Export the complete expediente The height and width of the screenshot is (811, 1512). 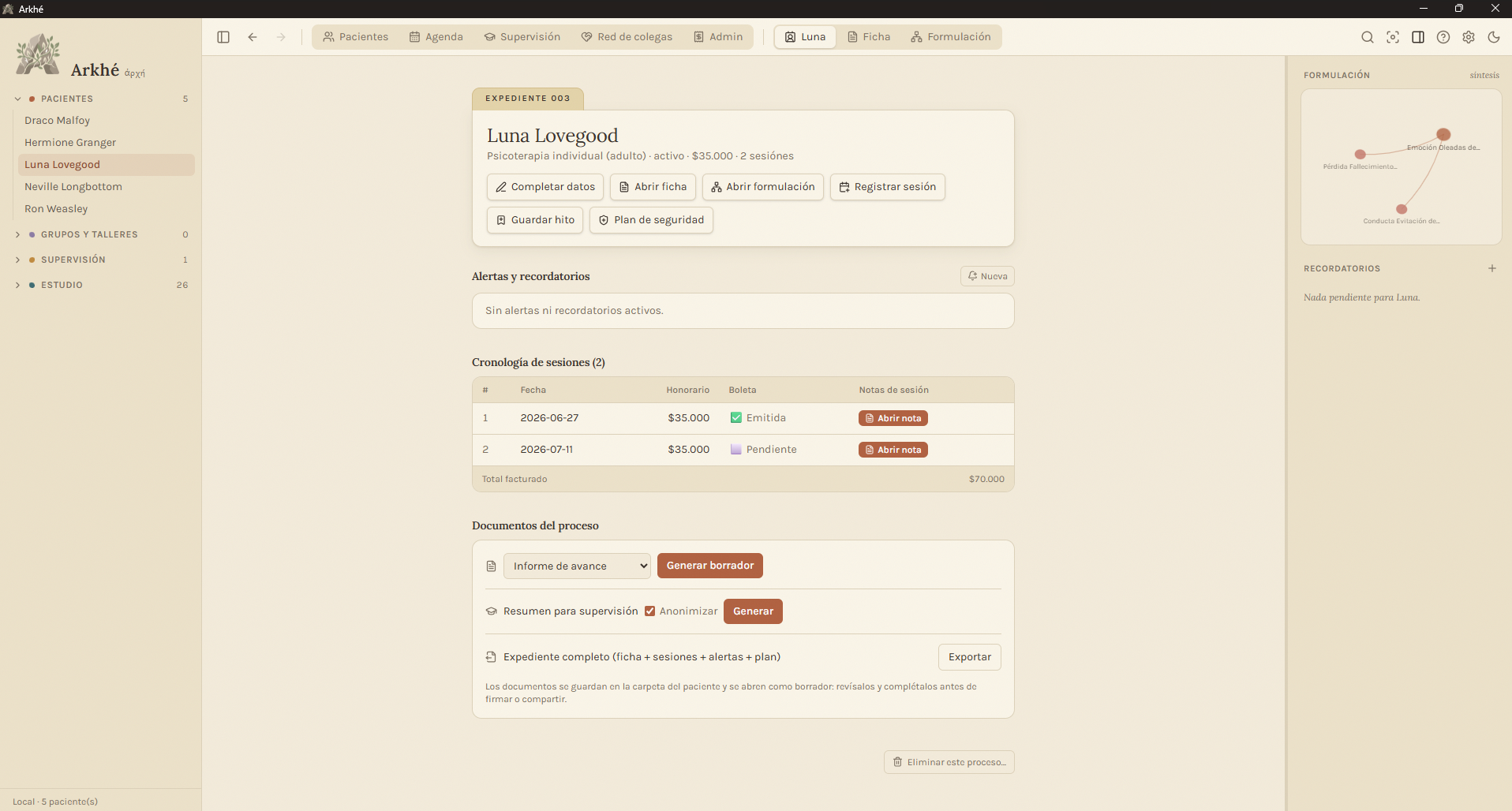tap(969, 657)
